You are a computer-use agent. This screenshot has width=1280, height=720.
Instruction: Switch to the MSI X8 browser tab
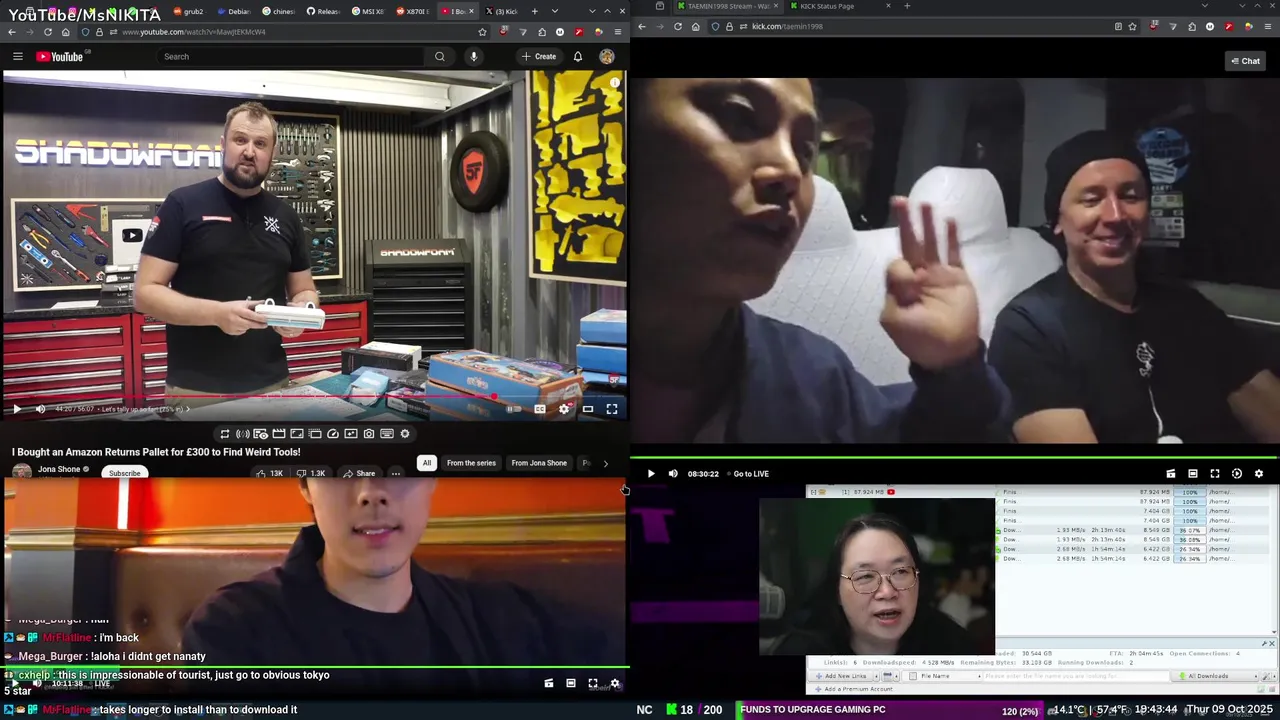pos(367,11)
